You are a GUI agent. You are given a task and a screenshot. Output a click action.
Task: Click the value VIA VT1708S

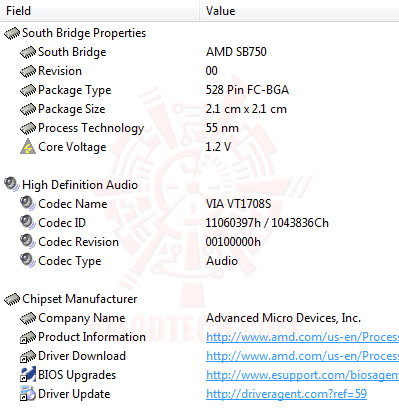239,204
